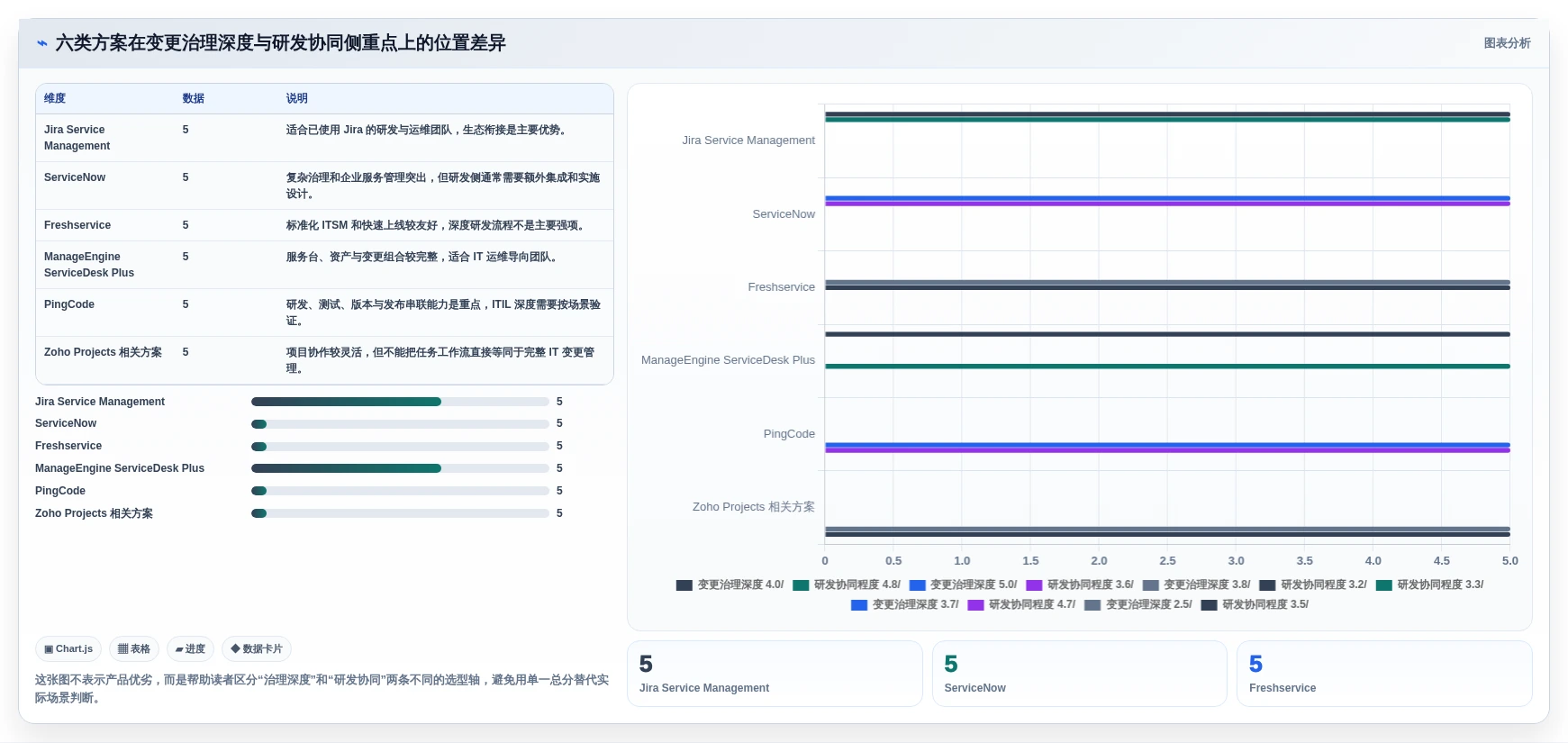This screenshot has width=1568, height=743.
Task: Select the Chart.js tag chip
Action: pyautogui.click(x=68, y=648)
